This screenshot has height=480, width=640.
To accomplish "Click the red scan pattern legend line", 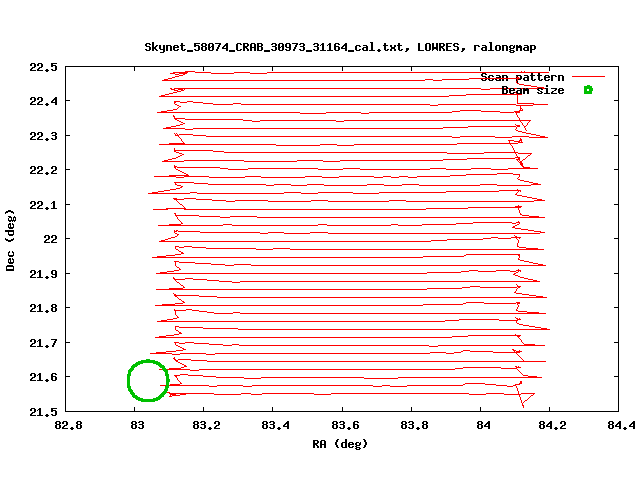I will pyautogui.click(x=588, y=76).
